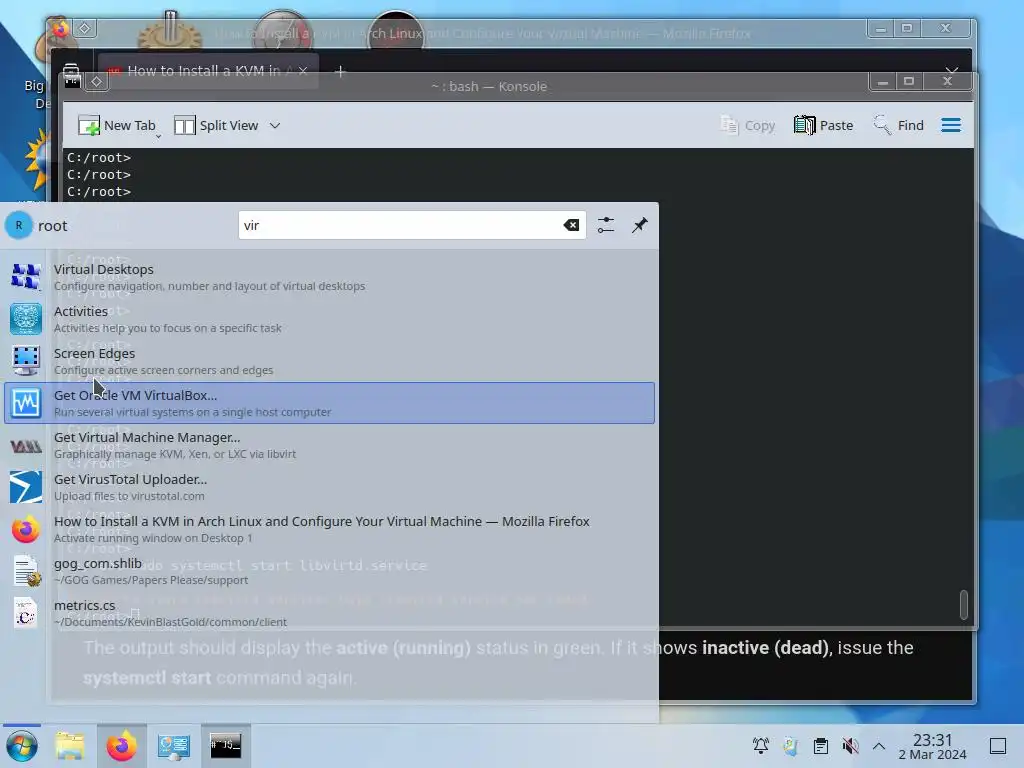Viewport: 1024px width, 768px height.
Task: Select Get VirusTotal Uploader result
Action: tap(329, 487)
